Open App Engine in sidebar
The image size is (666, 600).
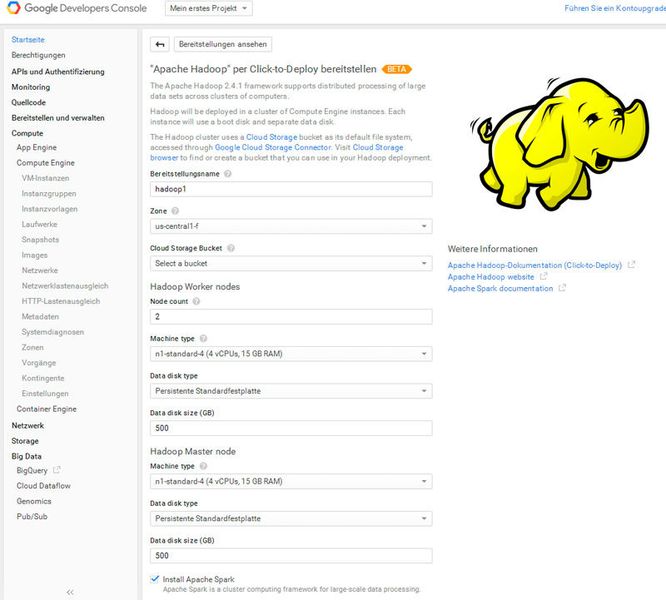pos(37,147)
